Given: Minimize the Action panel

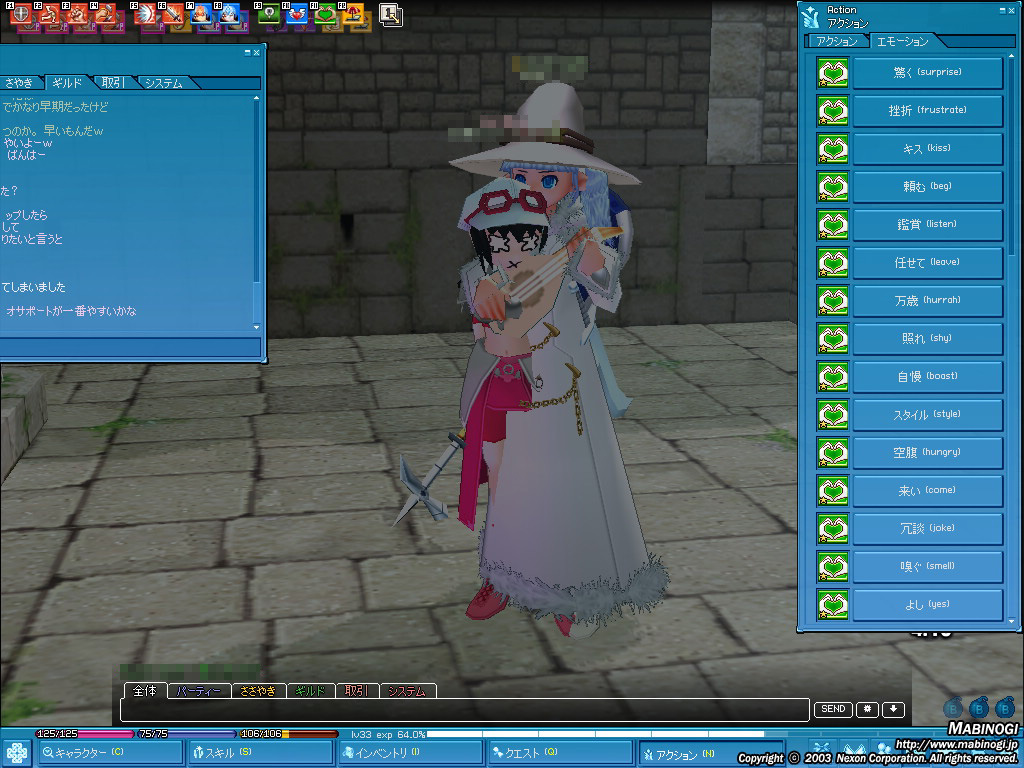Looking at the screenshot, I should (x=1003, y=10).
